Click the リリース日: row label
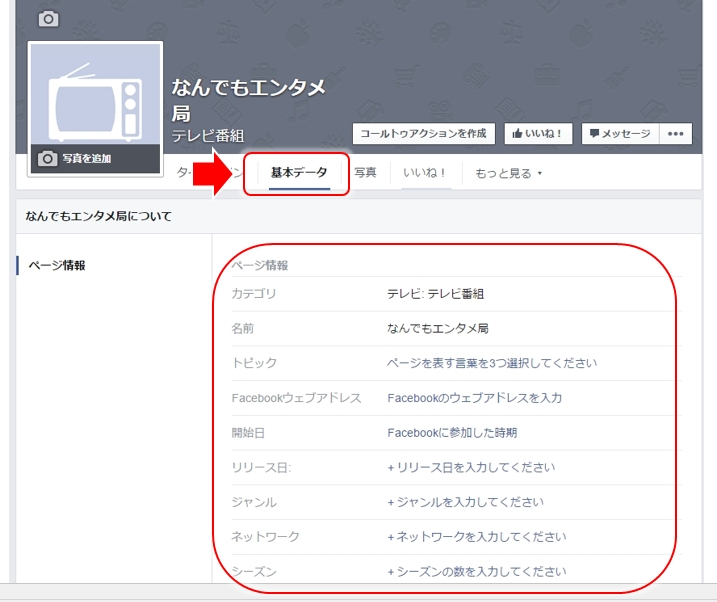This screenshot has height=602, width=717. click(x=261, y=467)
